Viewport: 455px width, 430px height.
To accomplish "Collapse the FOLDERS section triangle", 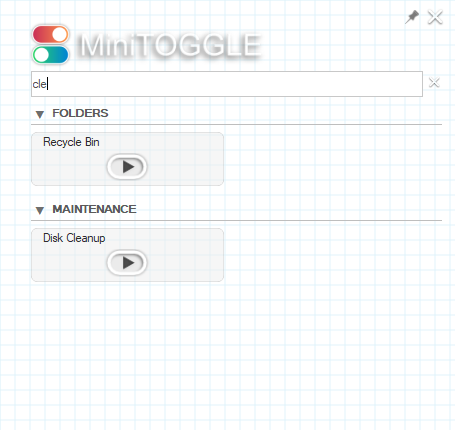I will [40, 114].
